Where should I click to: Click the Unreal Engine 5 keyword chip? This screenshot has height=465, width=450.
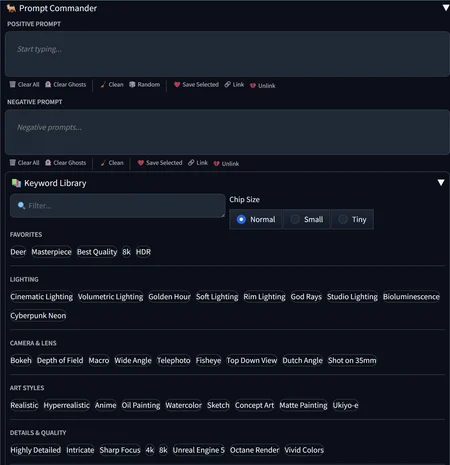coord(199,450)
